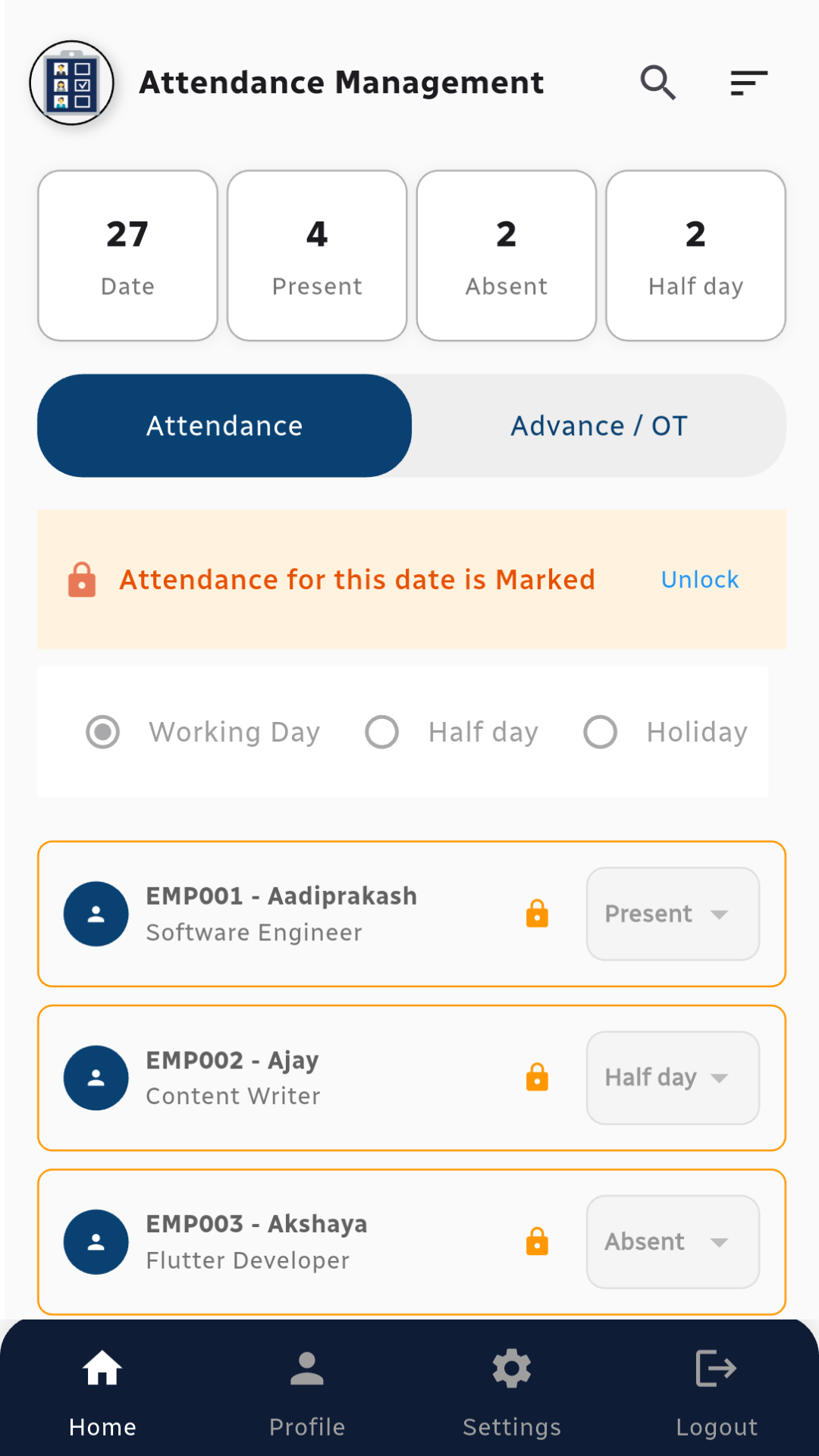Select the Half day radio option
Screen dimensions: 819x1456
pos(382,732)
